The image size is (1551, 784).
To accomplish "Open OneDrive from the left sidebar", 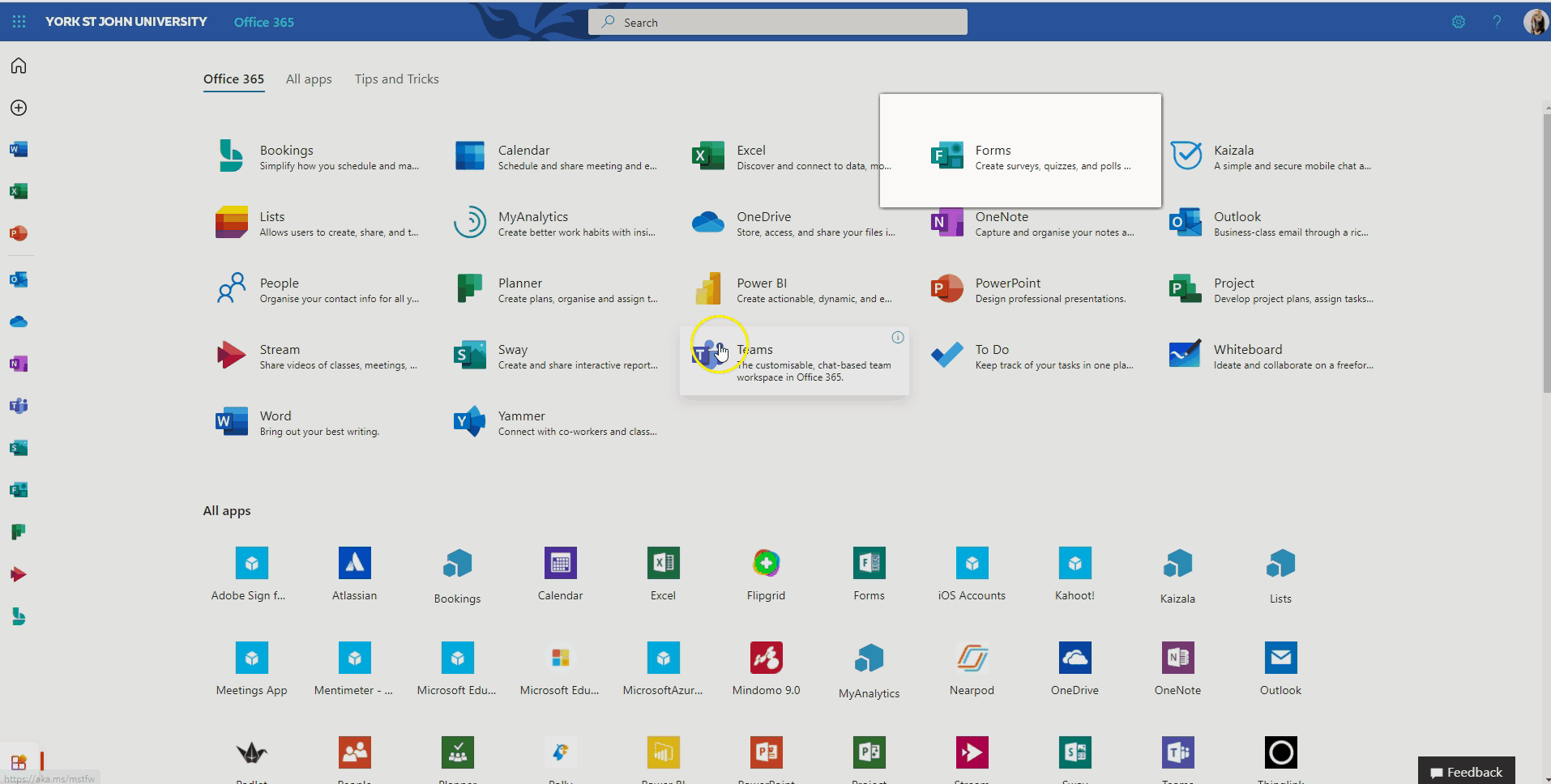I will tap(19, 322).
